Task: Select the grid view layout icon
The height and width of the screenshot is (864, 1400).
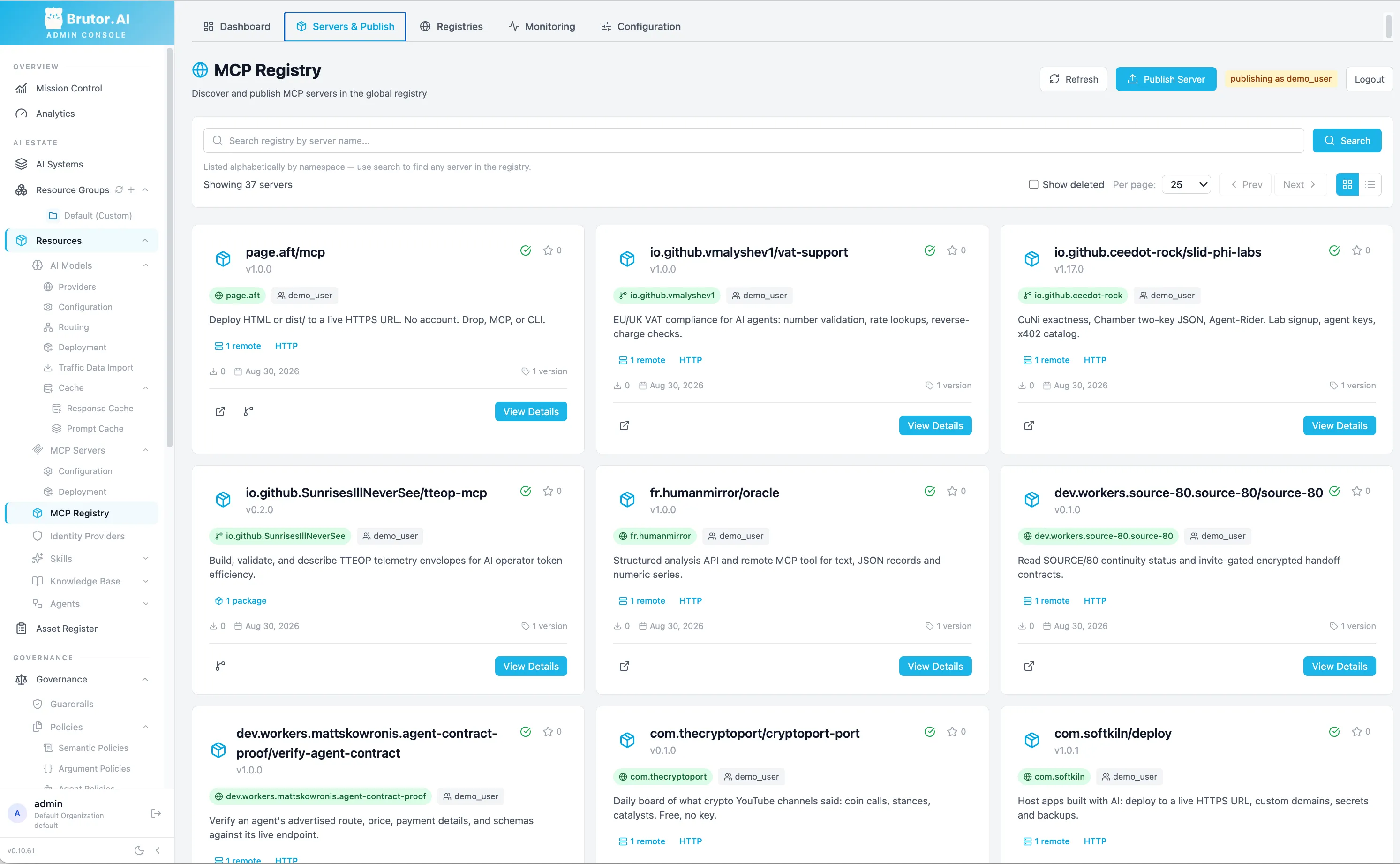Action: click(x=1347, y=184)
